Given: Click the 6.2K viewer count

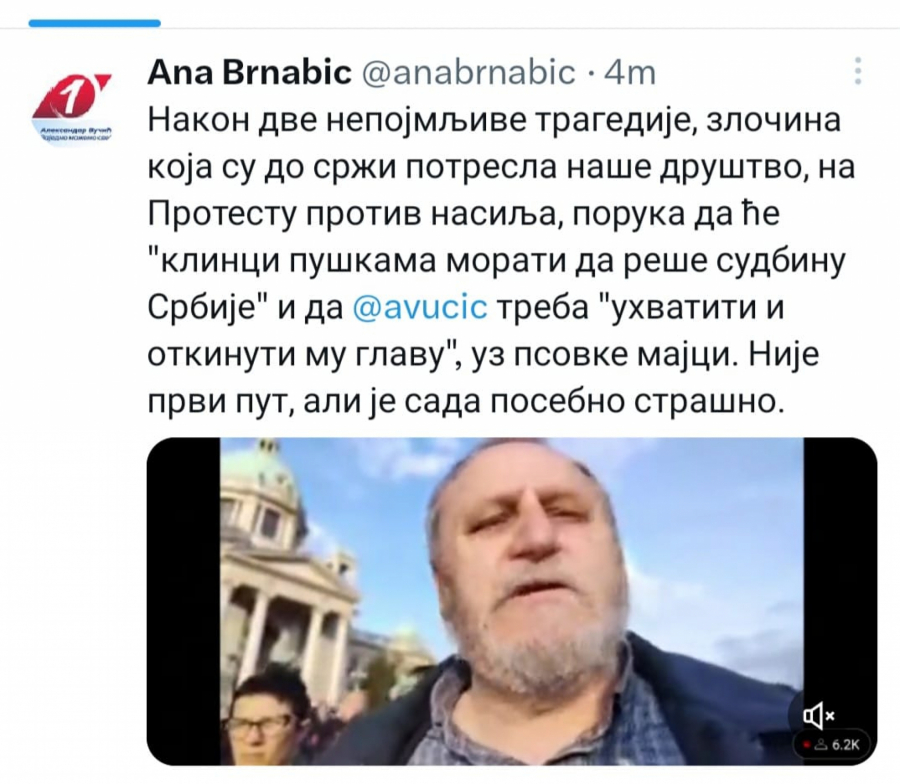Looking at the screenshot, I should tap(845, 744).
